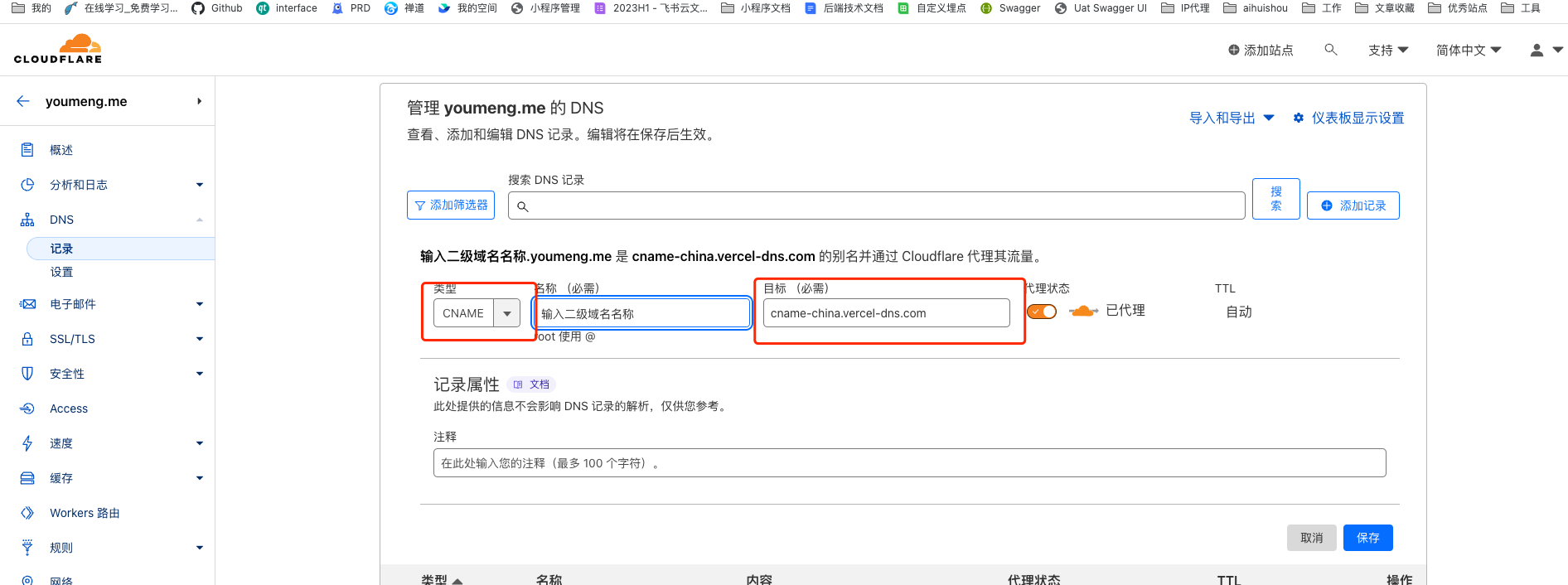
Task: Toggle the proxy status switch
Action: (x=1042, y=312)
